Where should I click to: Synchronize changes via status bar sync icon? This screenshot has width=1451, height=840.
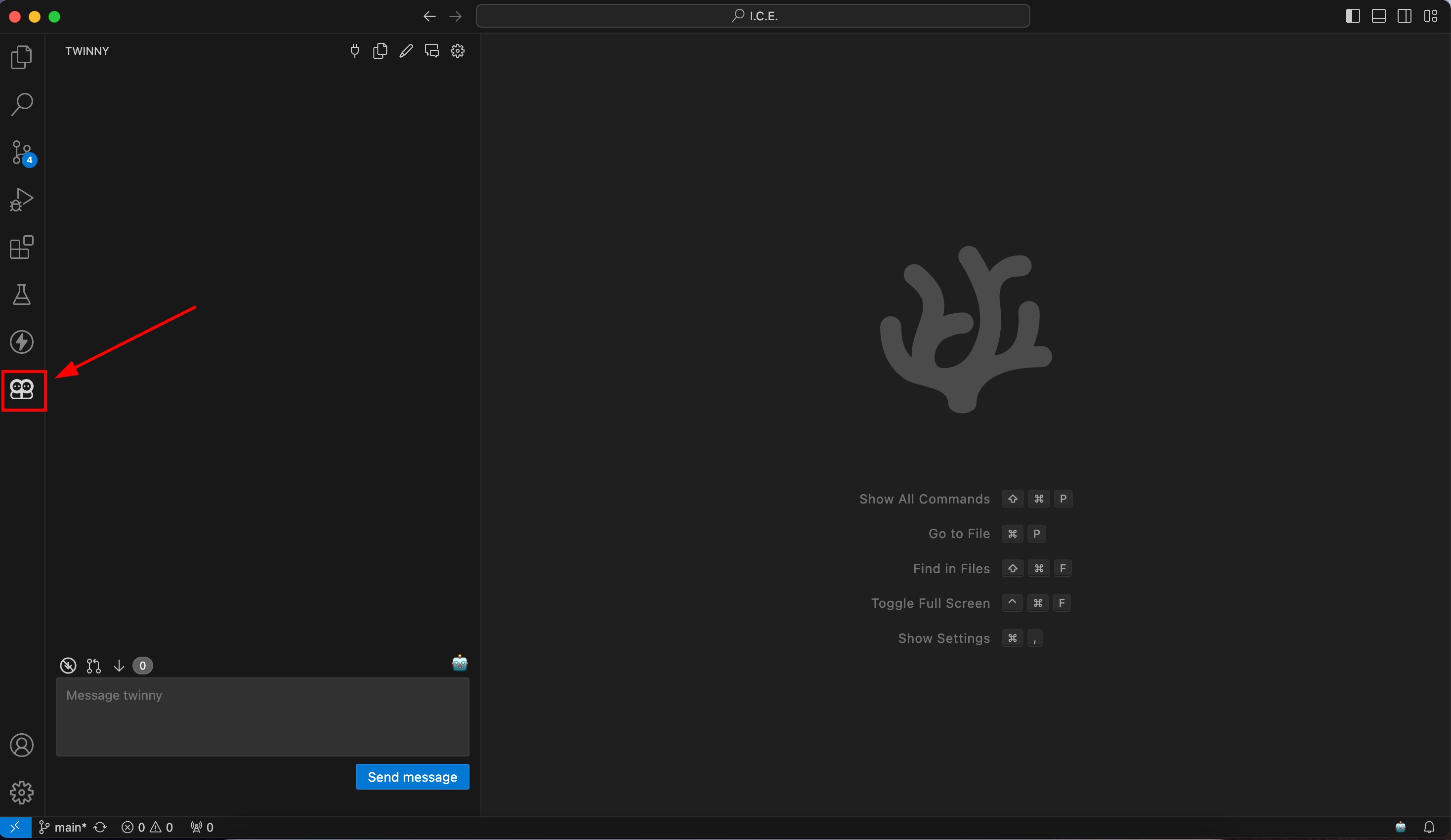(100, 827)
